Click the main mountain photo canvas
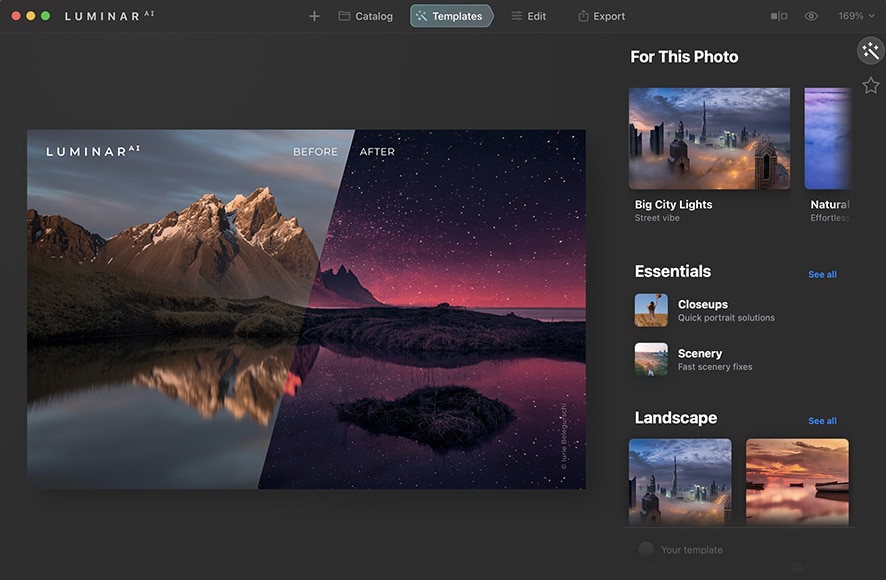 click(x=306, y=309)
